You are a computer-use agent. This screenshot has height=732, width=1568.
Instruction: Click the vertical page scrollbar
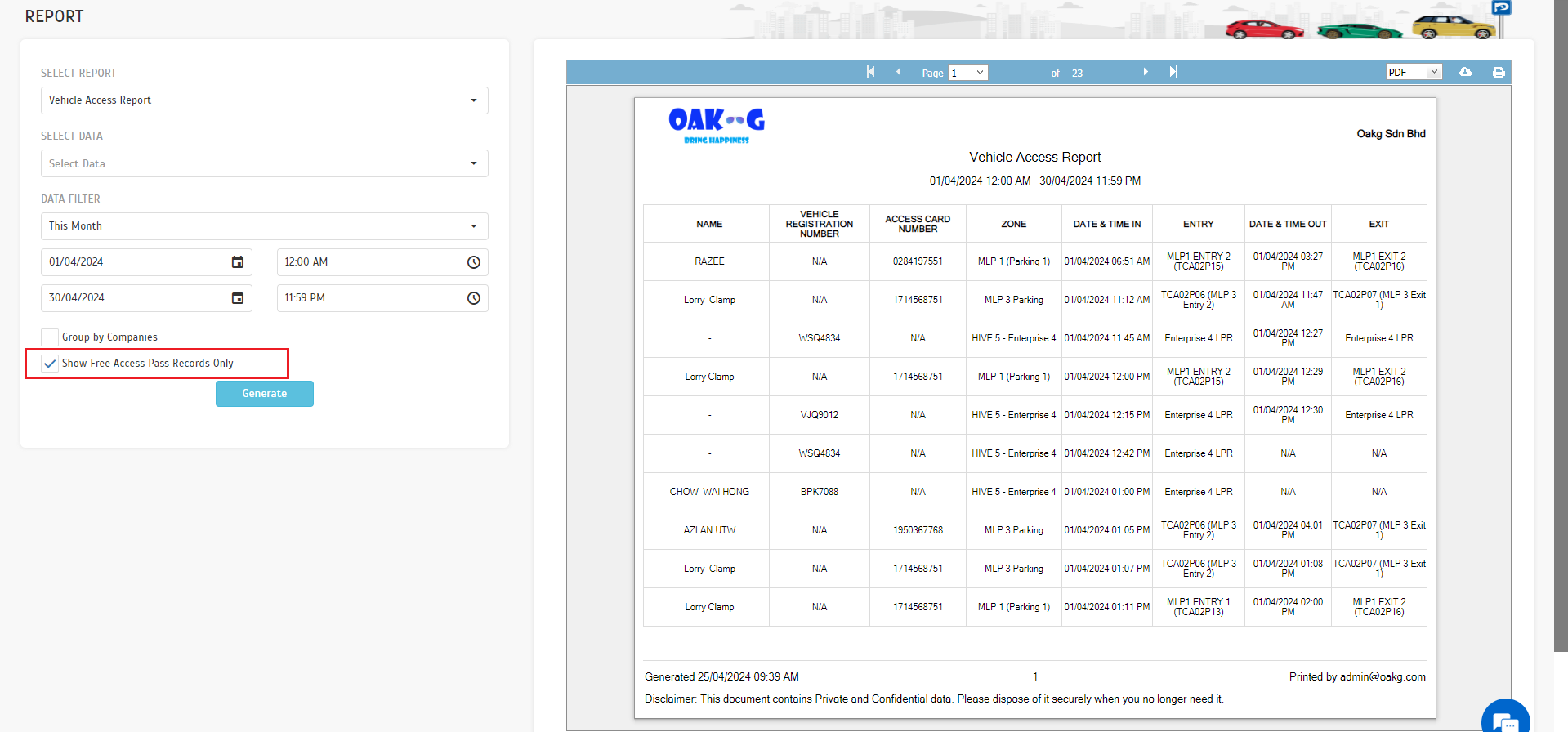pyautogui.click(x=1561, y=327)
